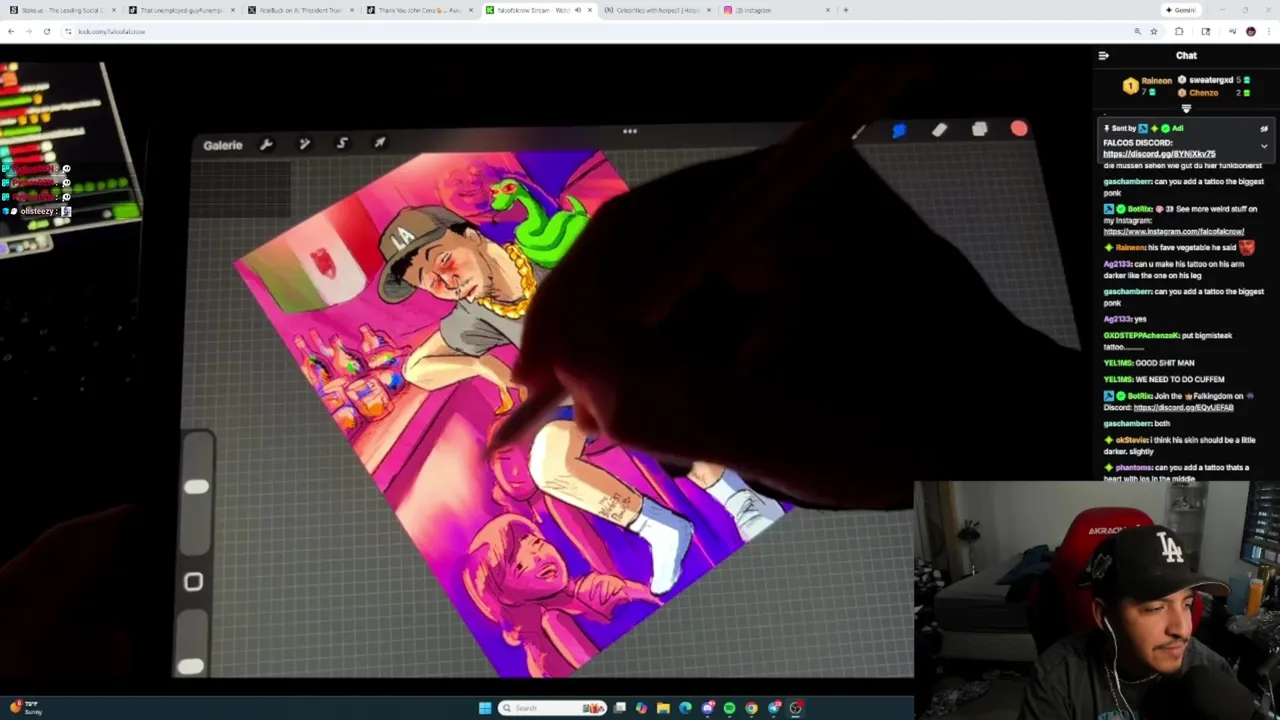This screenshot has width=1280, height=720.
Task: Click sweatergxd in the chat leaderboard
Action: coord(1211,80)
